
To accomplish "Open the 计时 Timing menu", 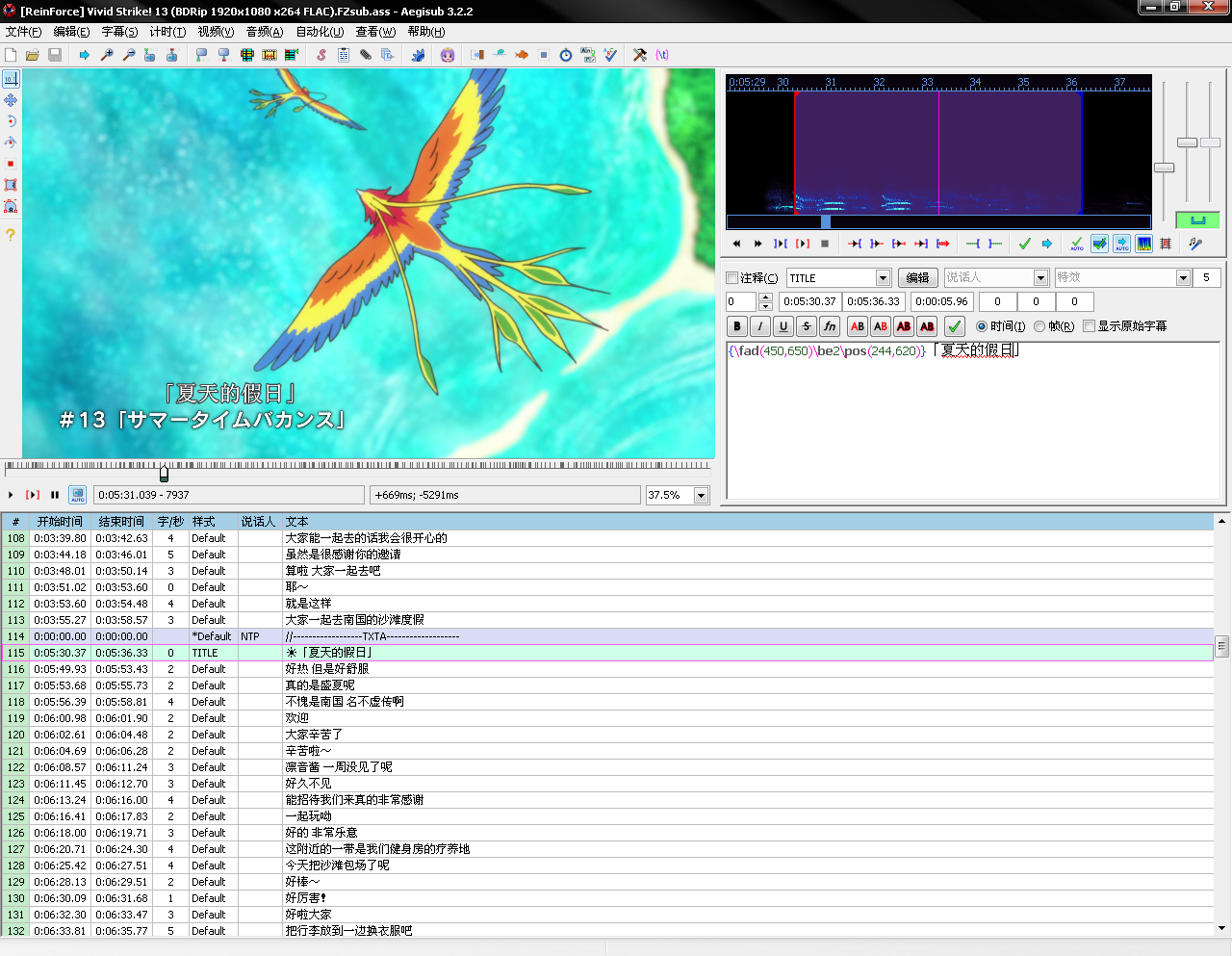I will coord(167,32).
